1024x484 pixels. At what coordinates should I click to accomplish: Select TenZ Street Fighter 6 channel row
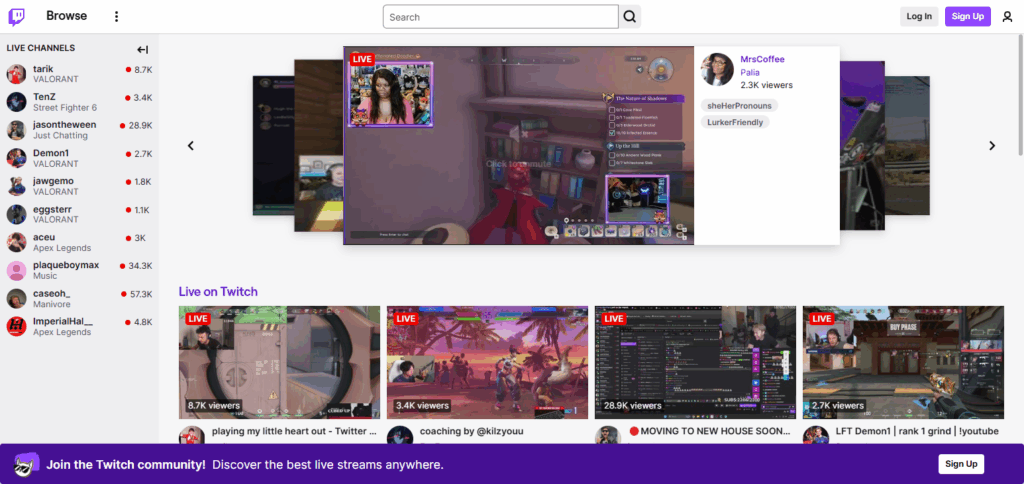[80, 102]
